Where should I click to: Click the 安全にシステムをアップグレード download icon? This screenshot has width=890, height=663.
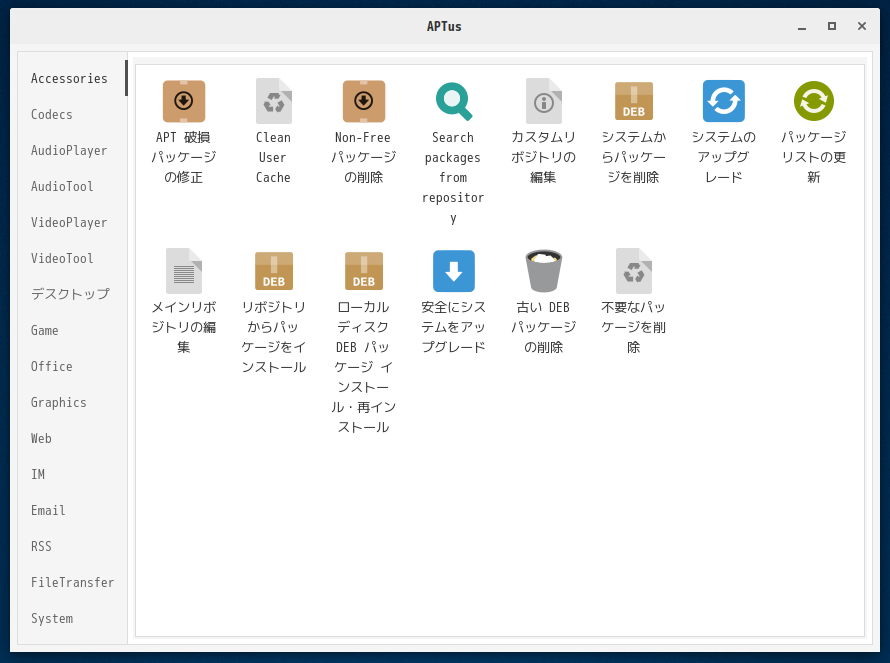[x=454, y=271]
